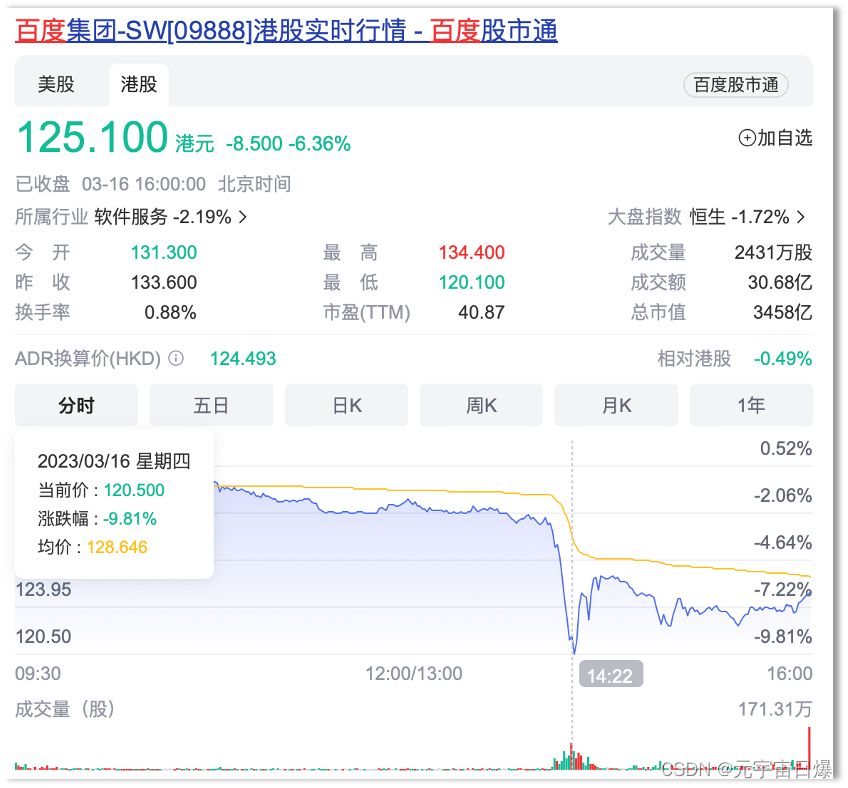
Task: Click the 14:22 time marker on chart
Action: click(x=610, y=674)
